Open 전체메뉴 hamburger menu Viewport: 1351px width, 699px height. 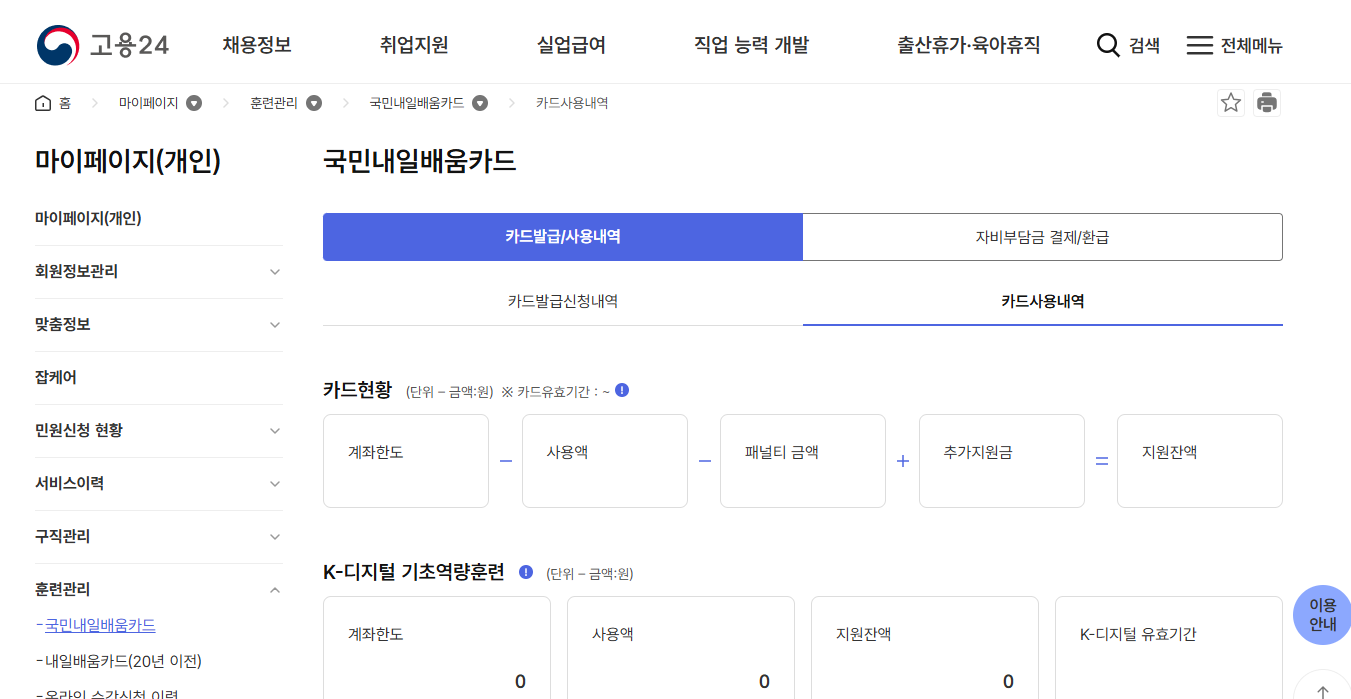(x=1234, y=45)
